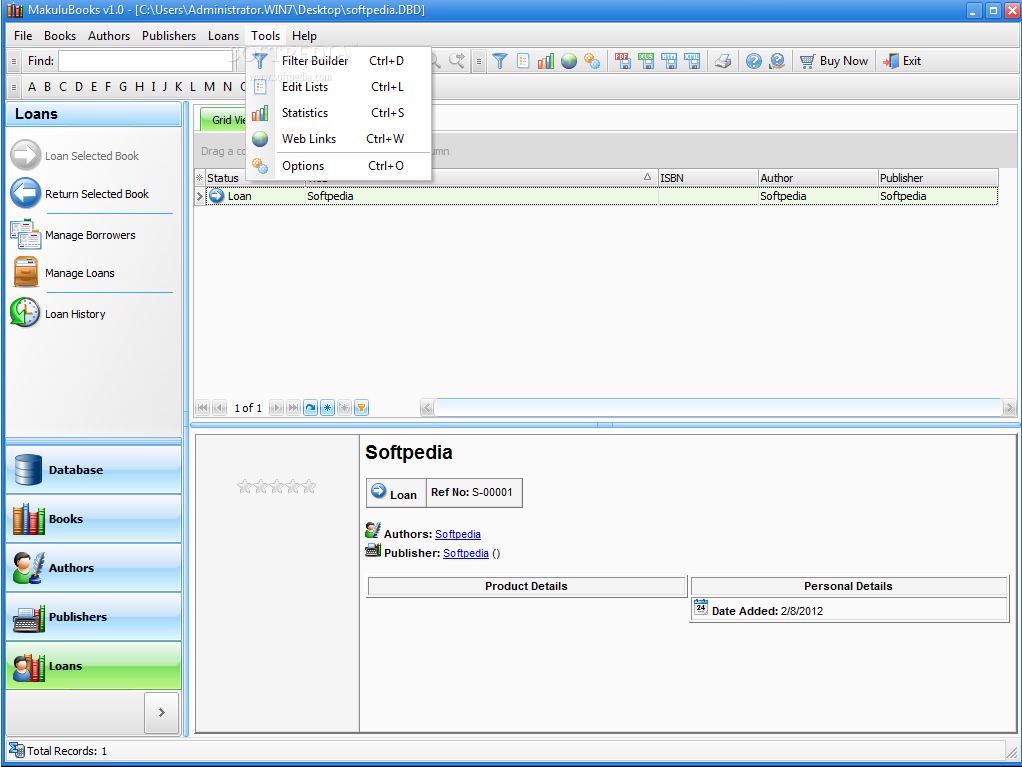
Task: Open Manage Loans in sidebar
Action: [x=80, y=273]
